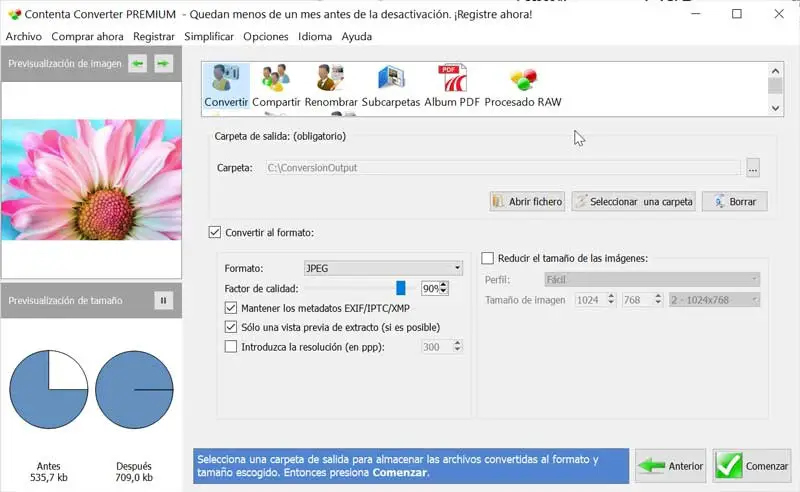Viewport: 800px width, 492px height.
Task: Open the Archivo menu
Action: point(23,37)
